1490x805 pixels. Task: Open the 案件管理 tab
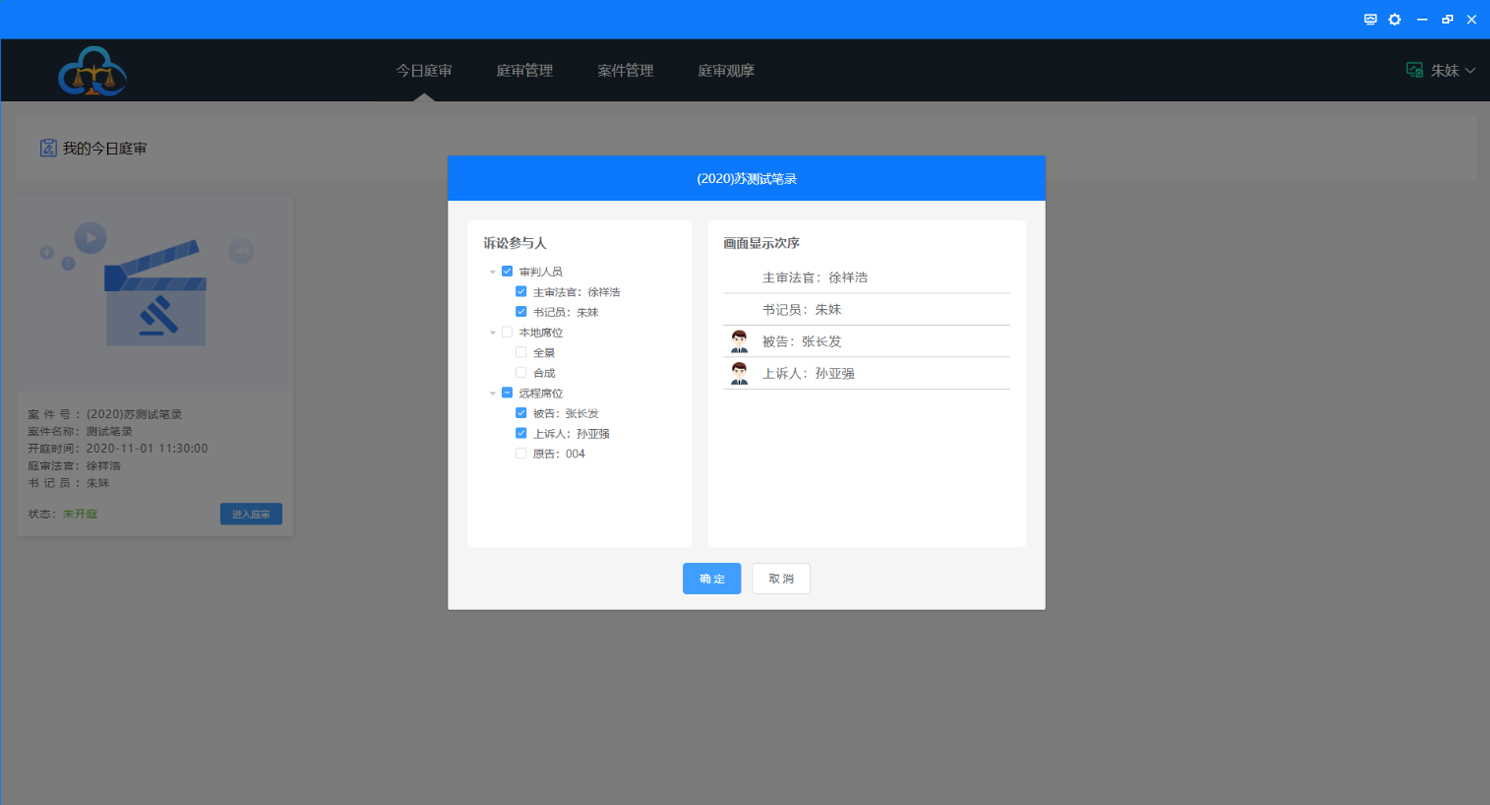(625, 71)
